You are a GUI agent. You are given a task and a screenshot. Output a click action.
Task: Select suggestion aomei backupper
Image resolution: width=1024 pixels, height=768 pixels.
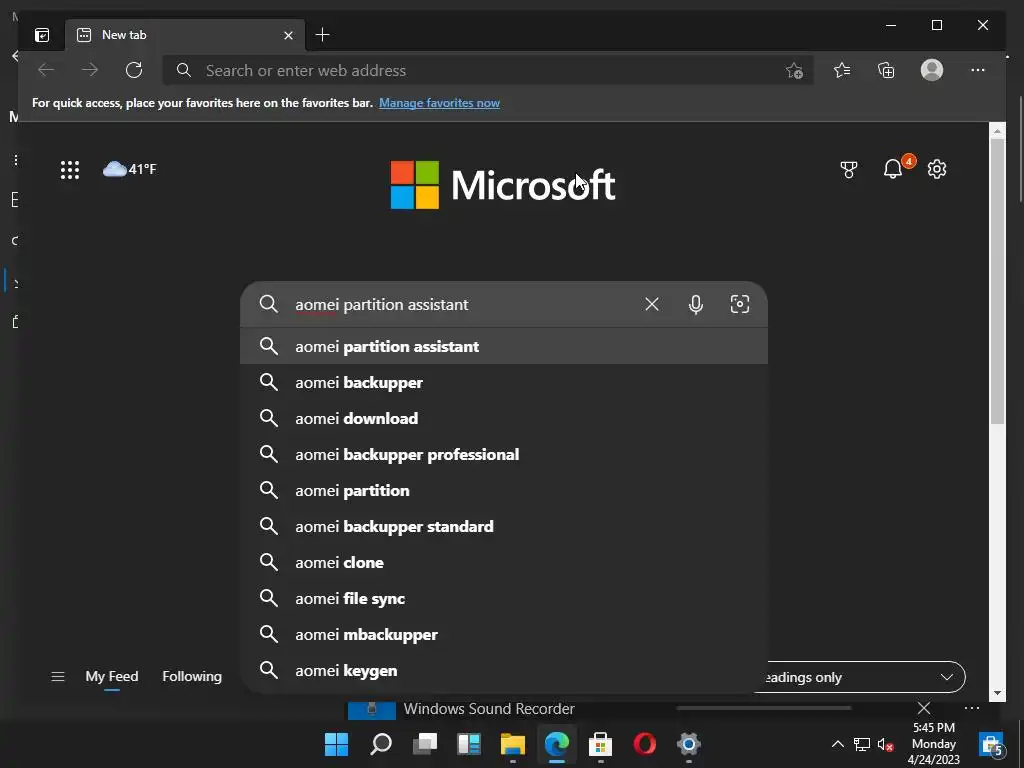pyautogui.click(x=504, y=382)
